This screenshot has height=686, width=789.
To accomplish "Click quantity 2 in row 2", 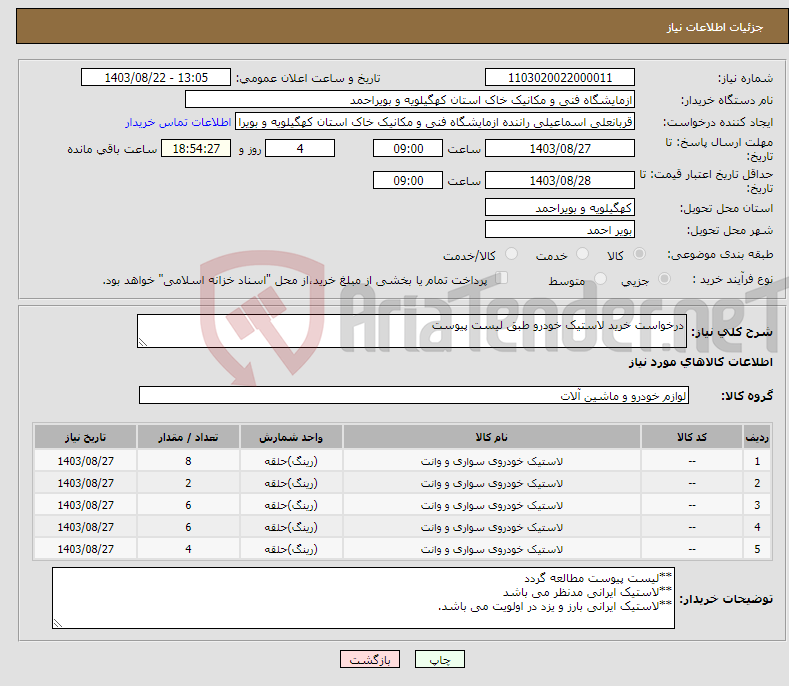I will (188, 483).
